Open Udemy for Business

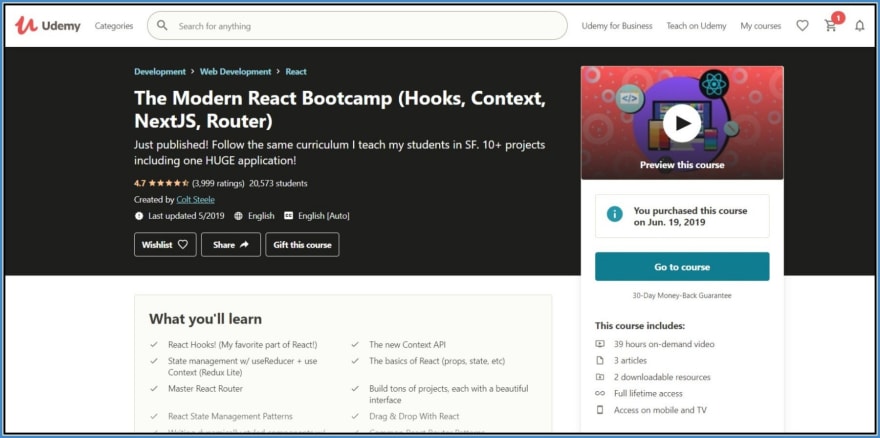tap(617, 26)
